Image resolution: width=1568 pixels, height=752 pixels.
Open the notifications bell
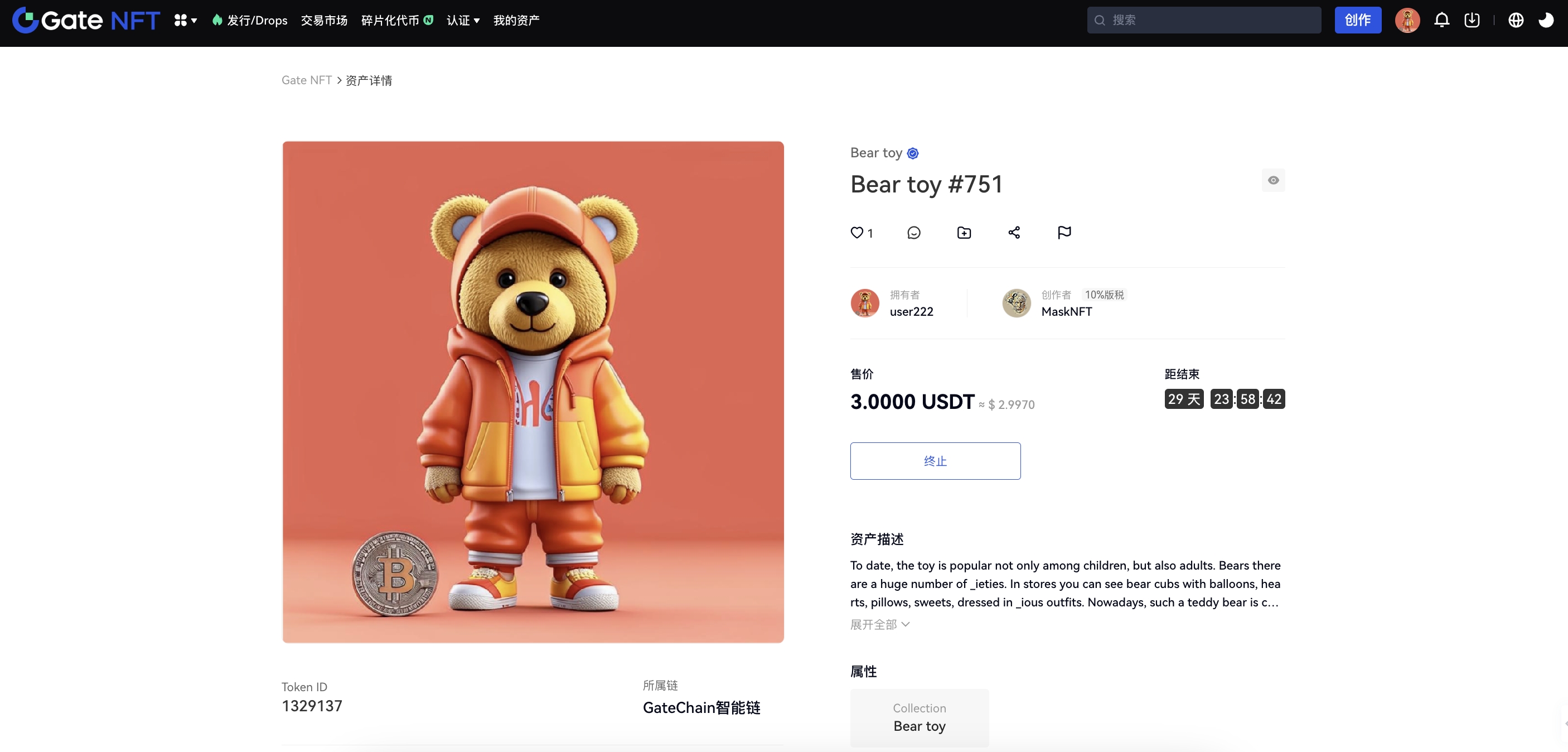click(x=1441, y=20)
